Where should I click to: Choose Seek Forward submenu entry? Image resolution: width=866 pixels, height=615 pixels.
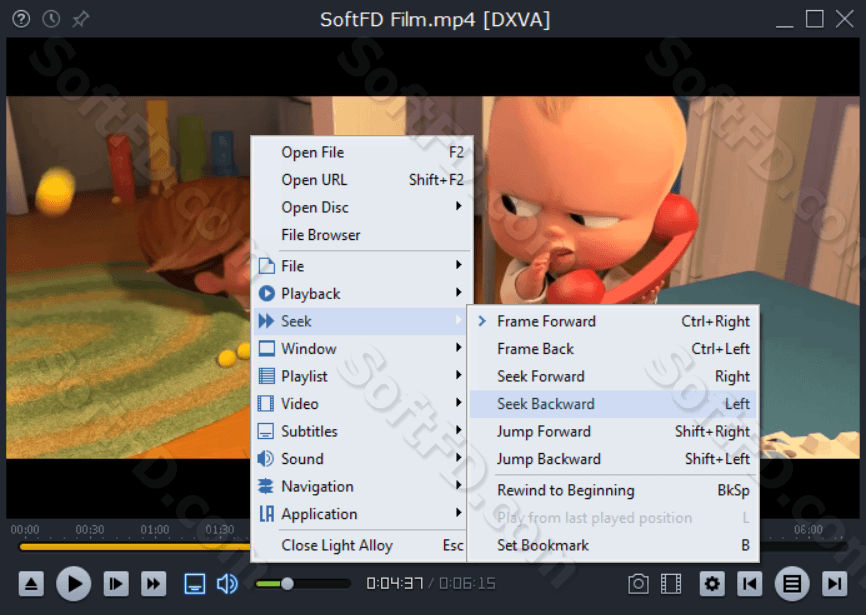click(x=613, y=377)
